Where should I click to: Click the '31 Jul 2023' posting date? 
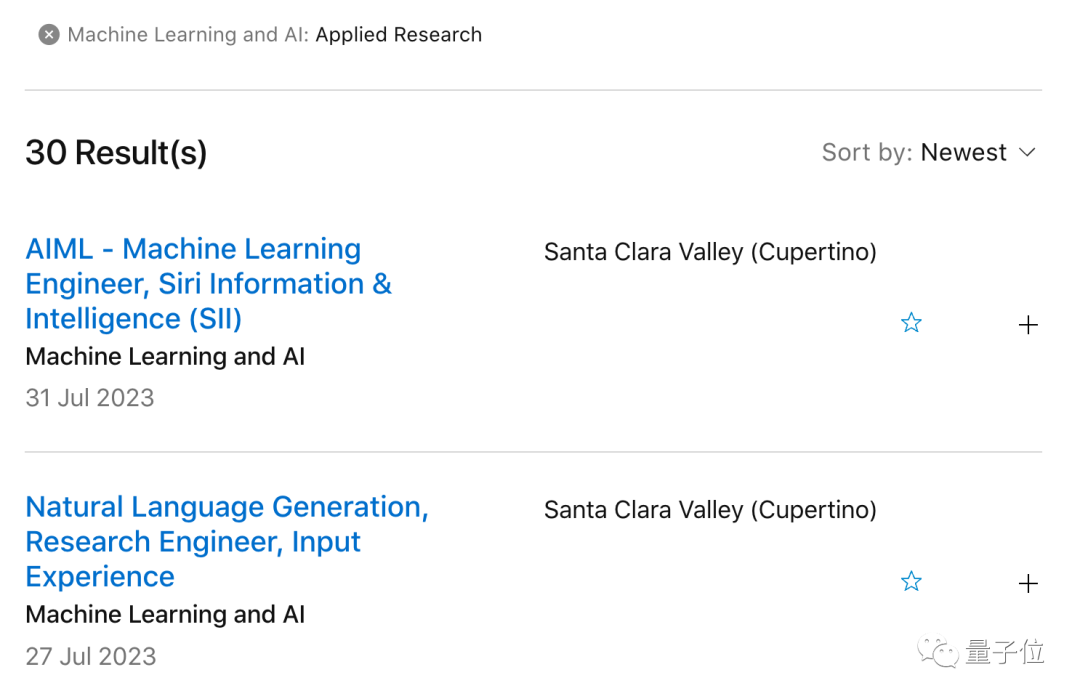click(90, 398)
